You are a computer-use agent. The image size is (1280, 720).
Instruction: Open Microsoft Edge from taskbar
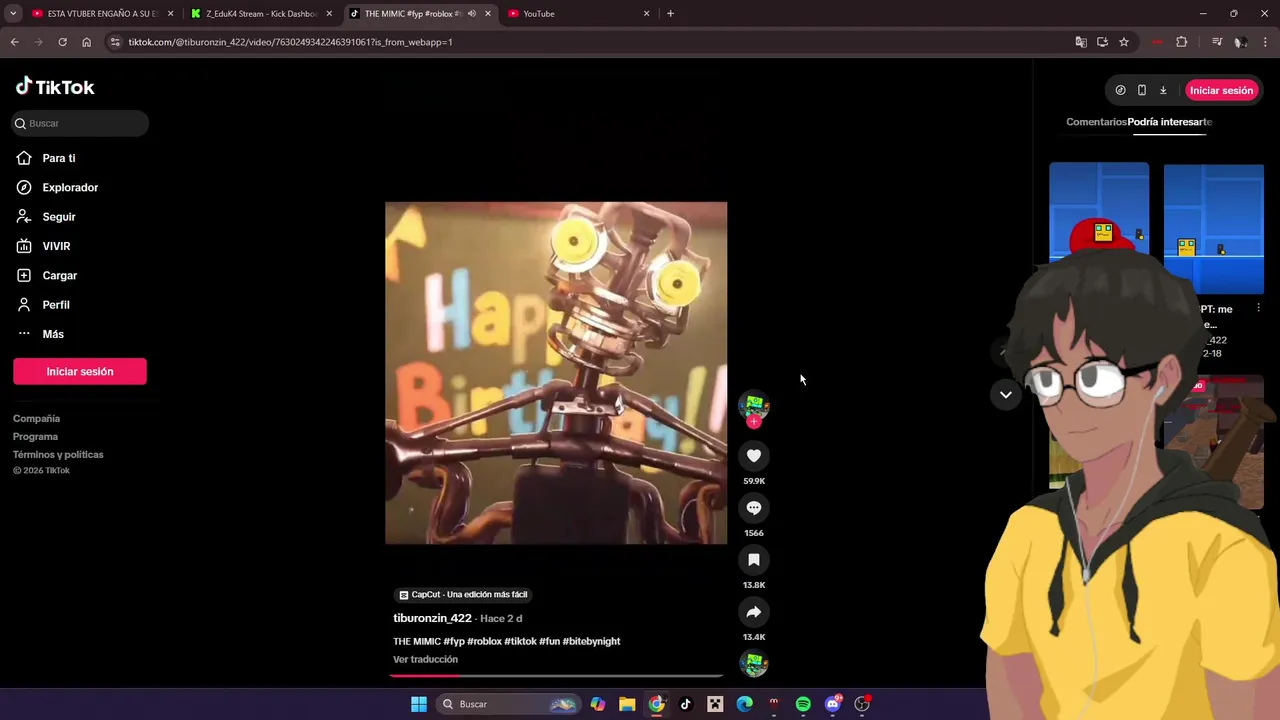click(x=745, y=704)
